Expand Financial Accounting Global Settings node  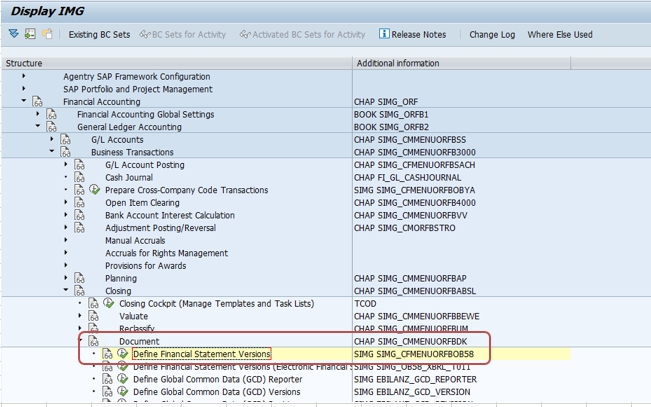(x=38, y=113)
